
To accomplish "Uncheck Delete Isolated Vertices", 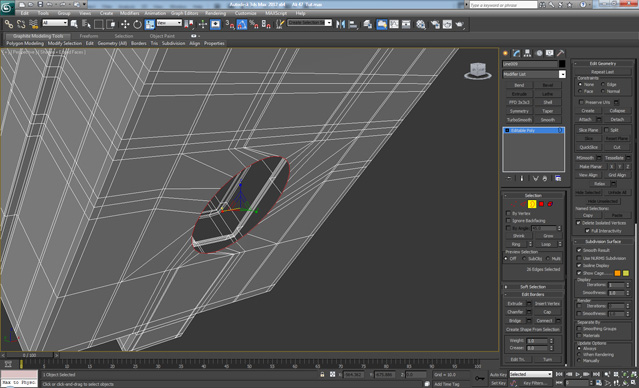I will 578,223.
